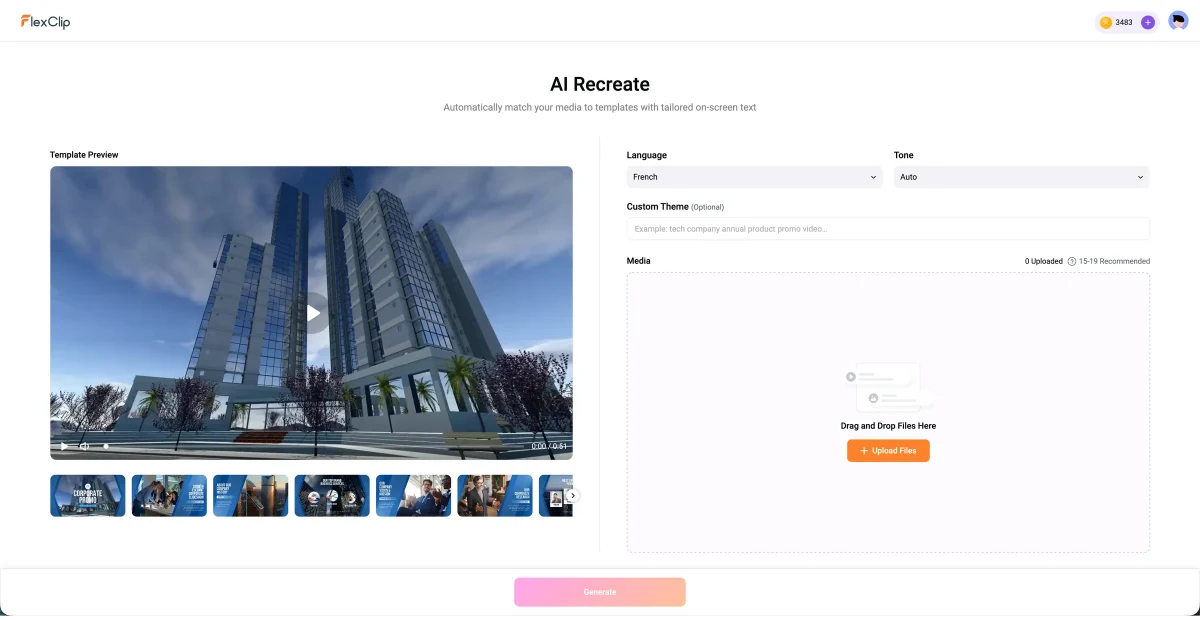
Task: Select the last visible template thumbnail
Action: pos(553,495)
